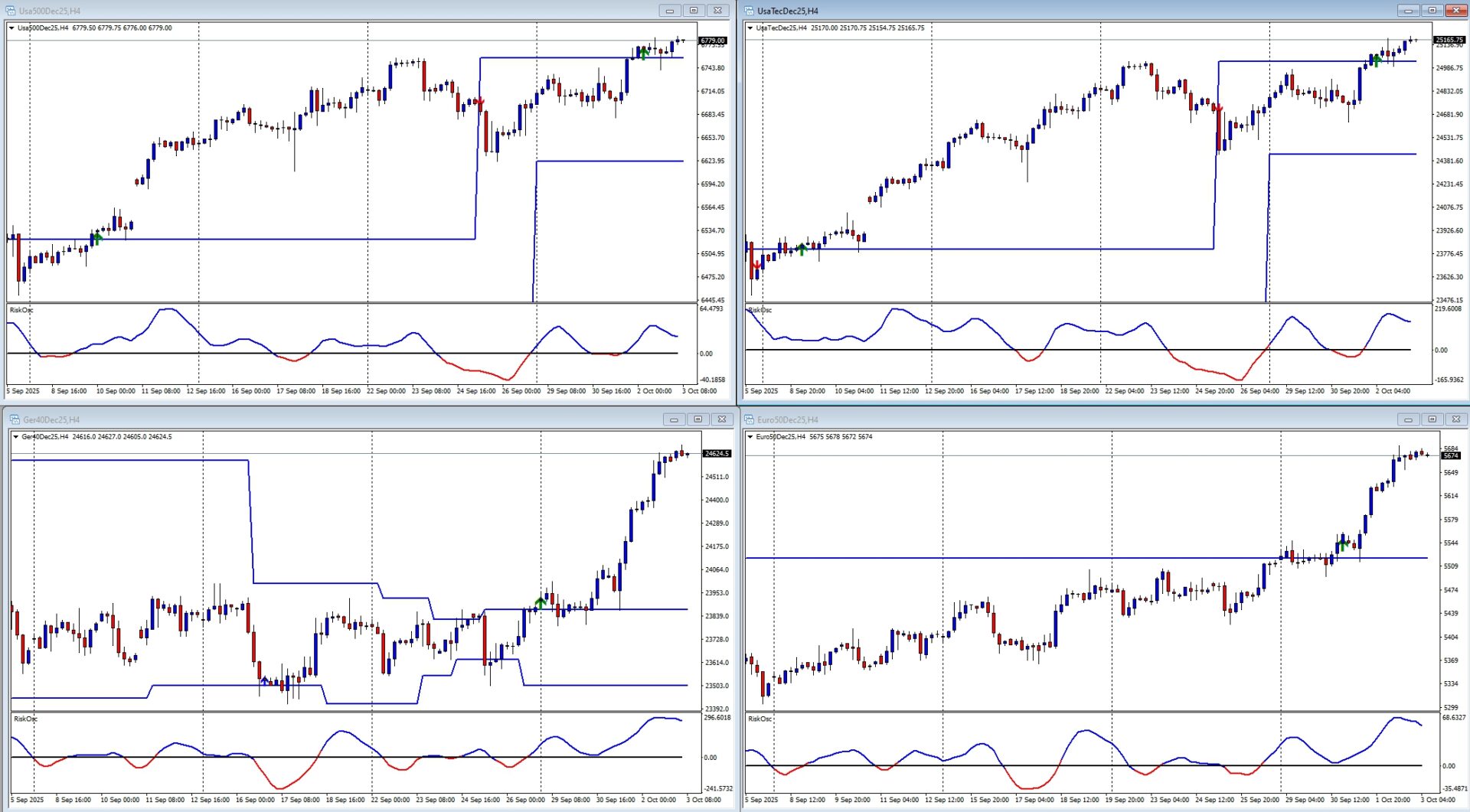This screenshot has height=812, width=1470.
Task: Open the Usa500Dec25 chart header dropdown triangle
Action: pyautogui.click(x=11, y=28)
